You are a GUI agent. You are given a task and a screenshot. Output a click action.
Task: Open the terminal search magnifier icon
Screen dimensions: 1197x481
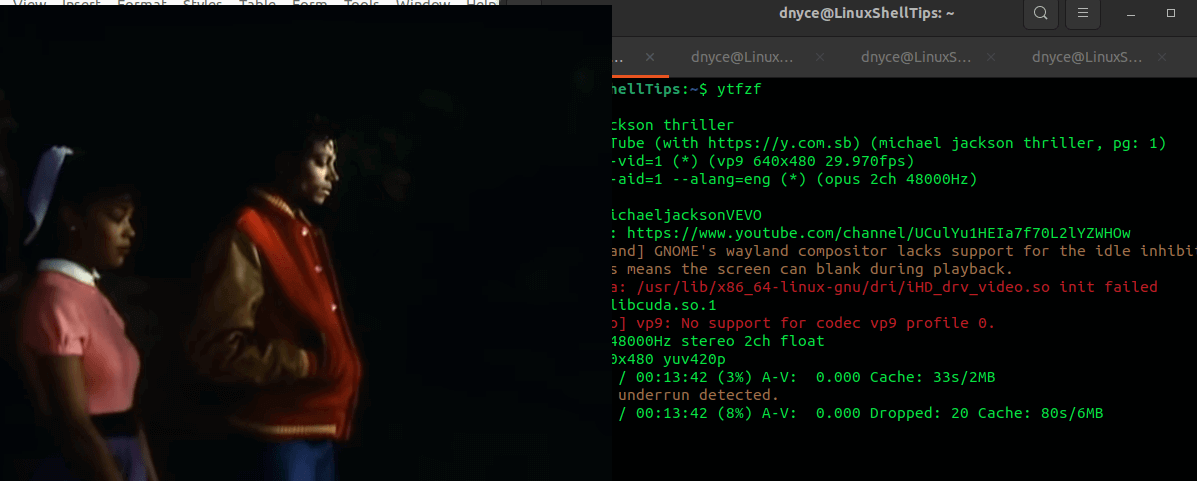click(x=1041, y=13)
